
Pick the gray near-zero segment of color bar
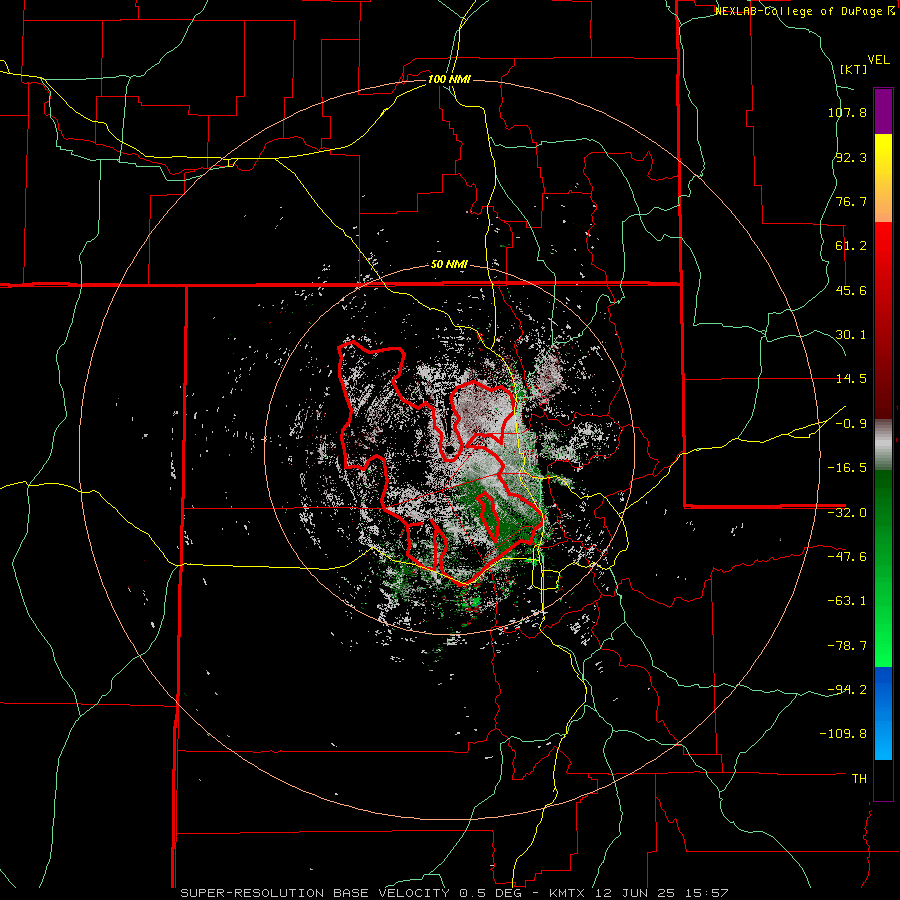pyautogui.click(x=883, y=445)
